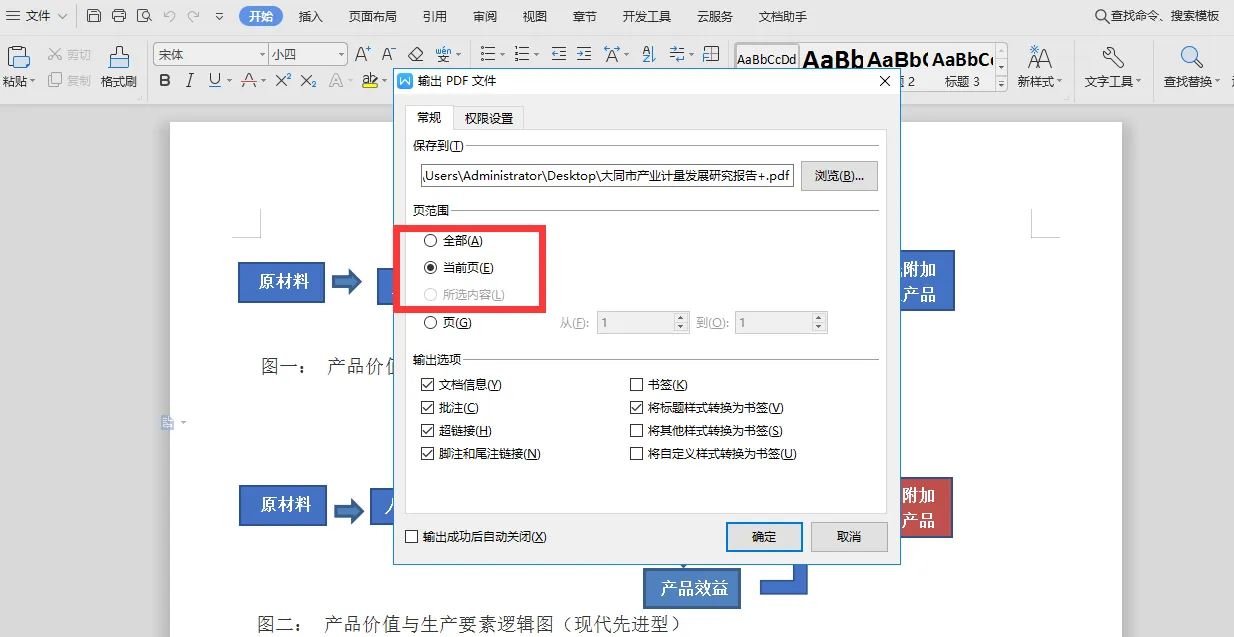Click the bullet list icon
Viewport: 1234px width, 637px height.
(x=486, y=54)
